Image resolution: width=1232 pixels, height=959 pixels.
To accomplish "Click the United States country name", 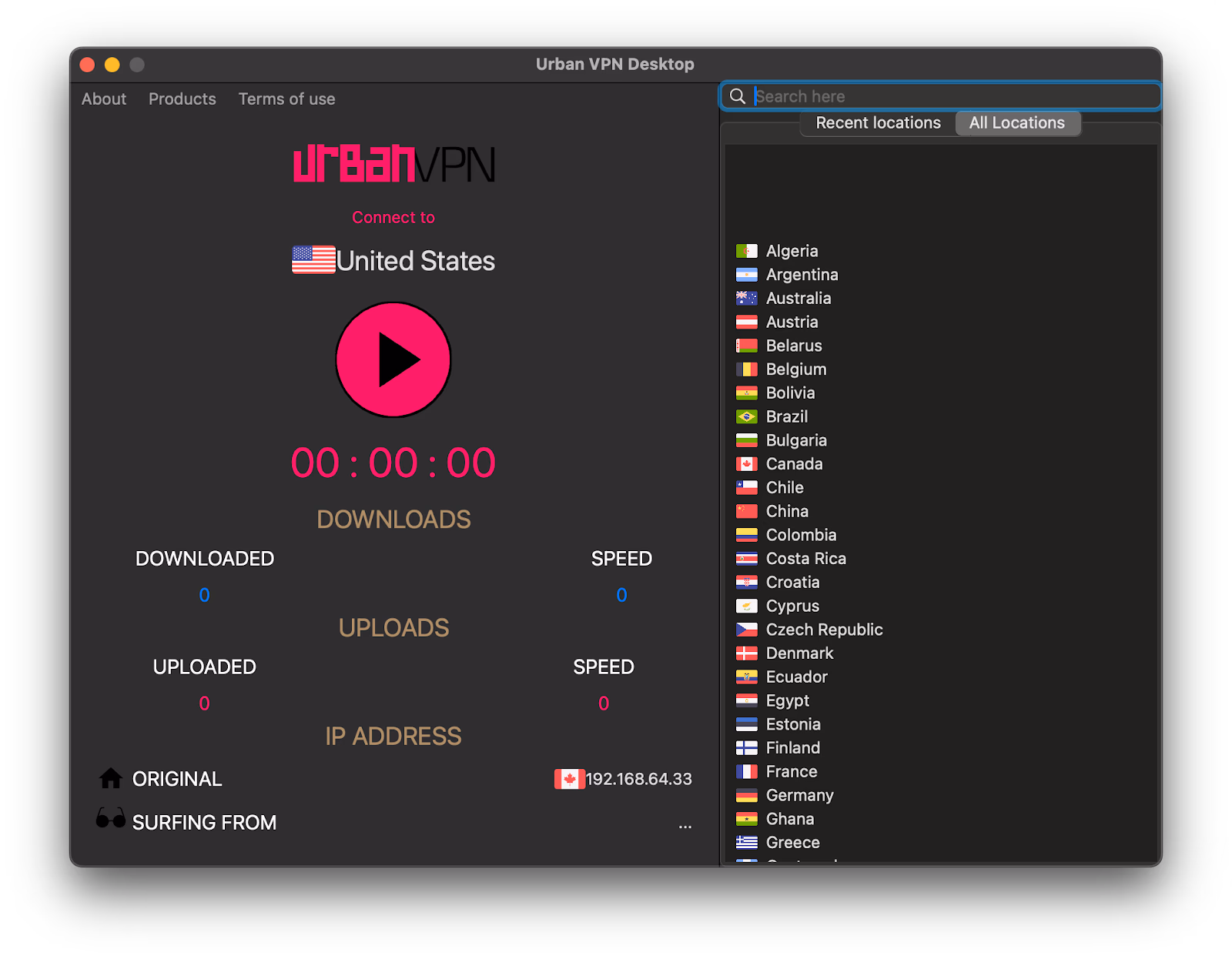I will pyautogui.click(x=416, y=261).
